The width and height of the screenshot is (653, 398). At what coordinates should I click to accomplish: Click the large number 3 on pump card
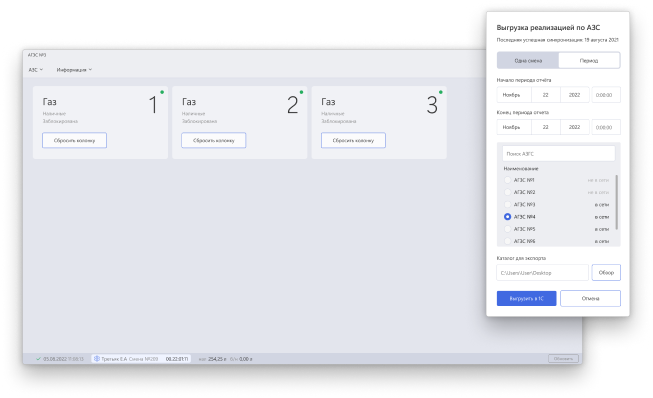[432, 105]
